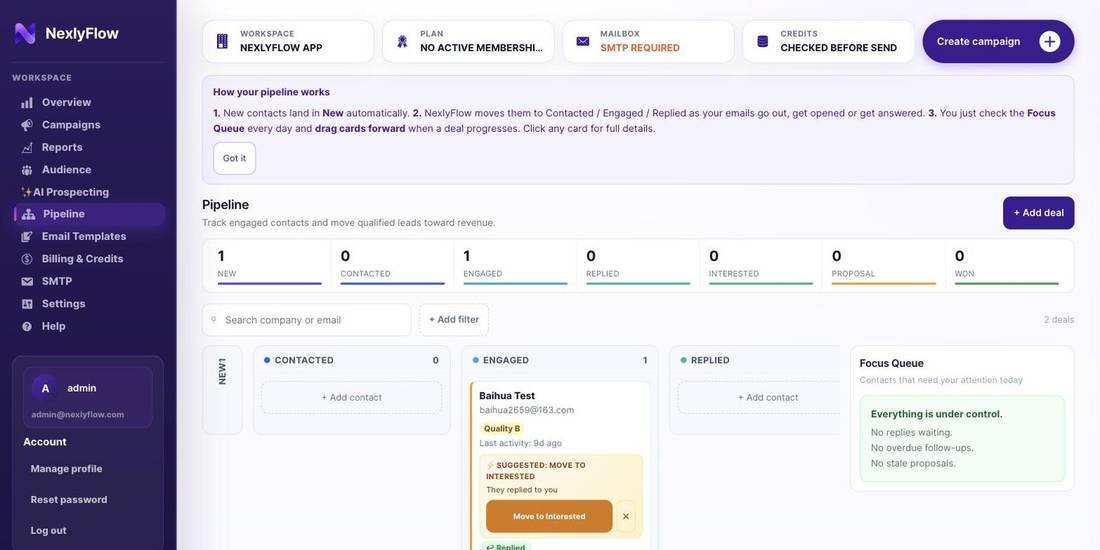Viewport: 1100px width, 550px height.
Task: Filter by the Won stage counter
Action: (x=1006, y=265)
